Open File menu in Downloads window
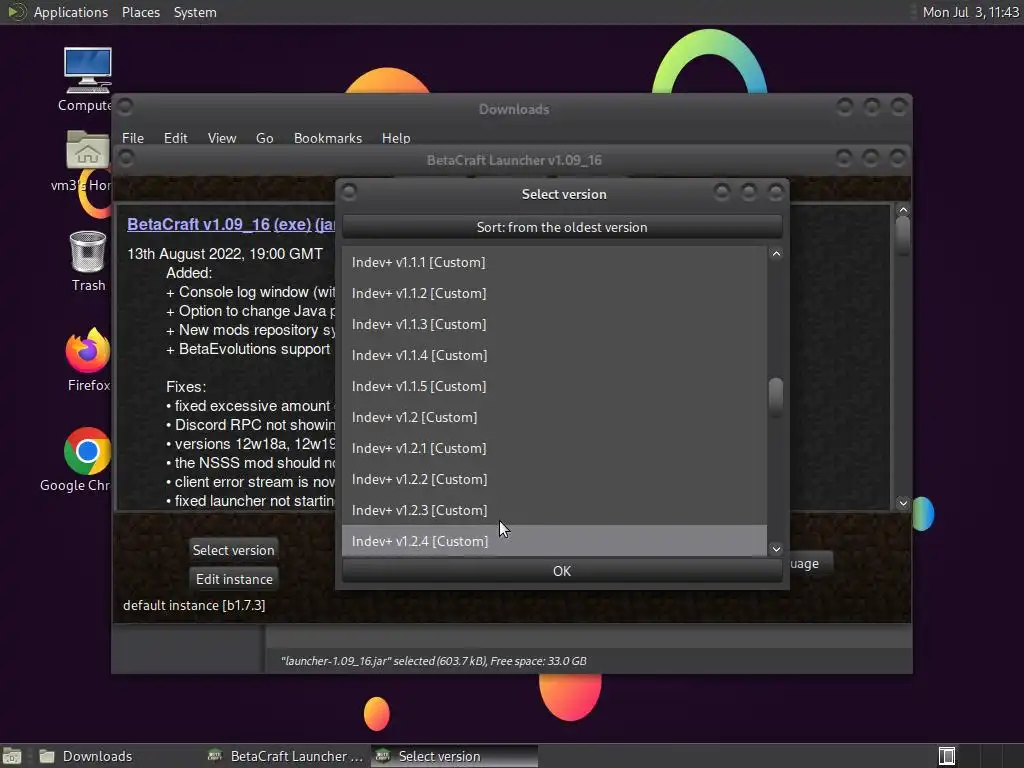The width and height of the screenshot is (1024, 768). pyautogui.click(x=133, y=138)
